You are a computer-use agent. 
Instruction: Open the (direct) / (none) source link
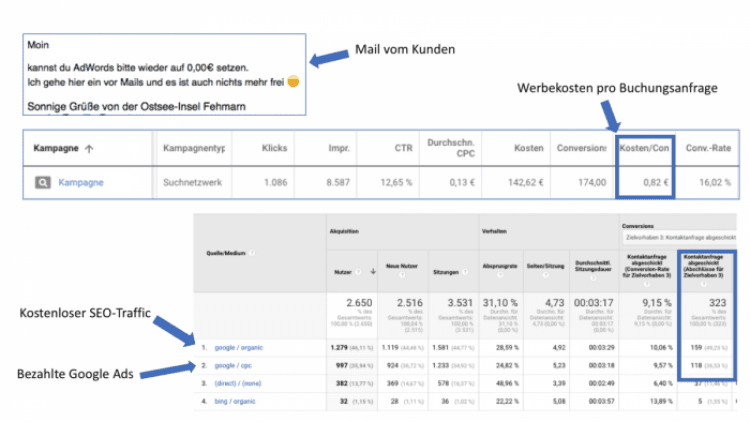(x=238, y=383)
